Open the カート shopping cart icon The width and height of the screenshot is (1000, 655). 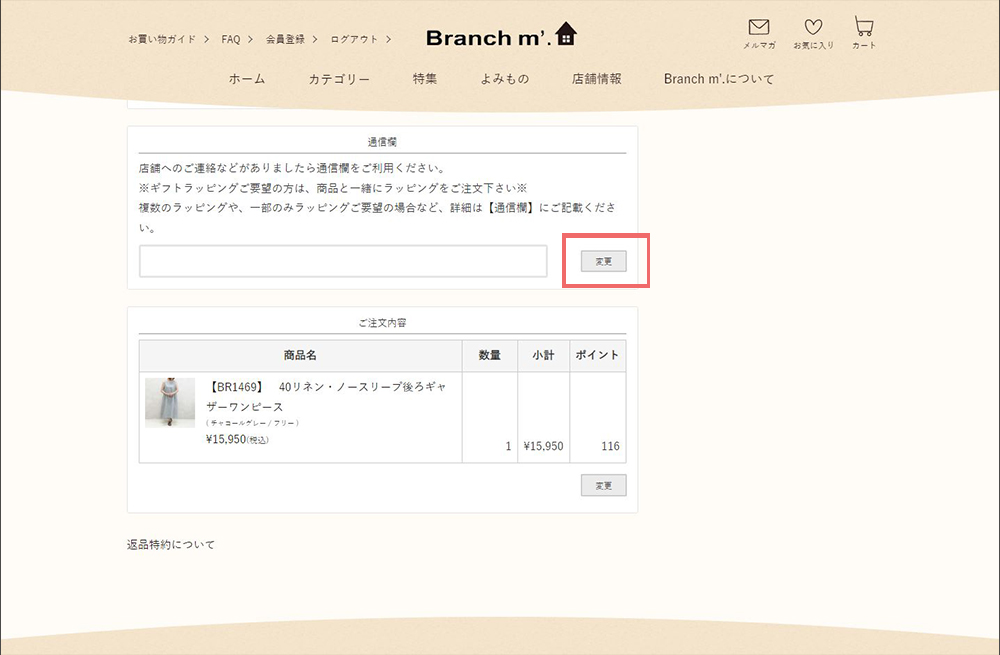(x=863, y=28)
